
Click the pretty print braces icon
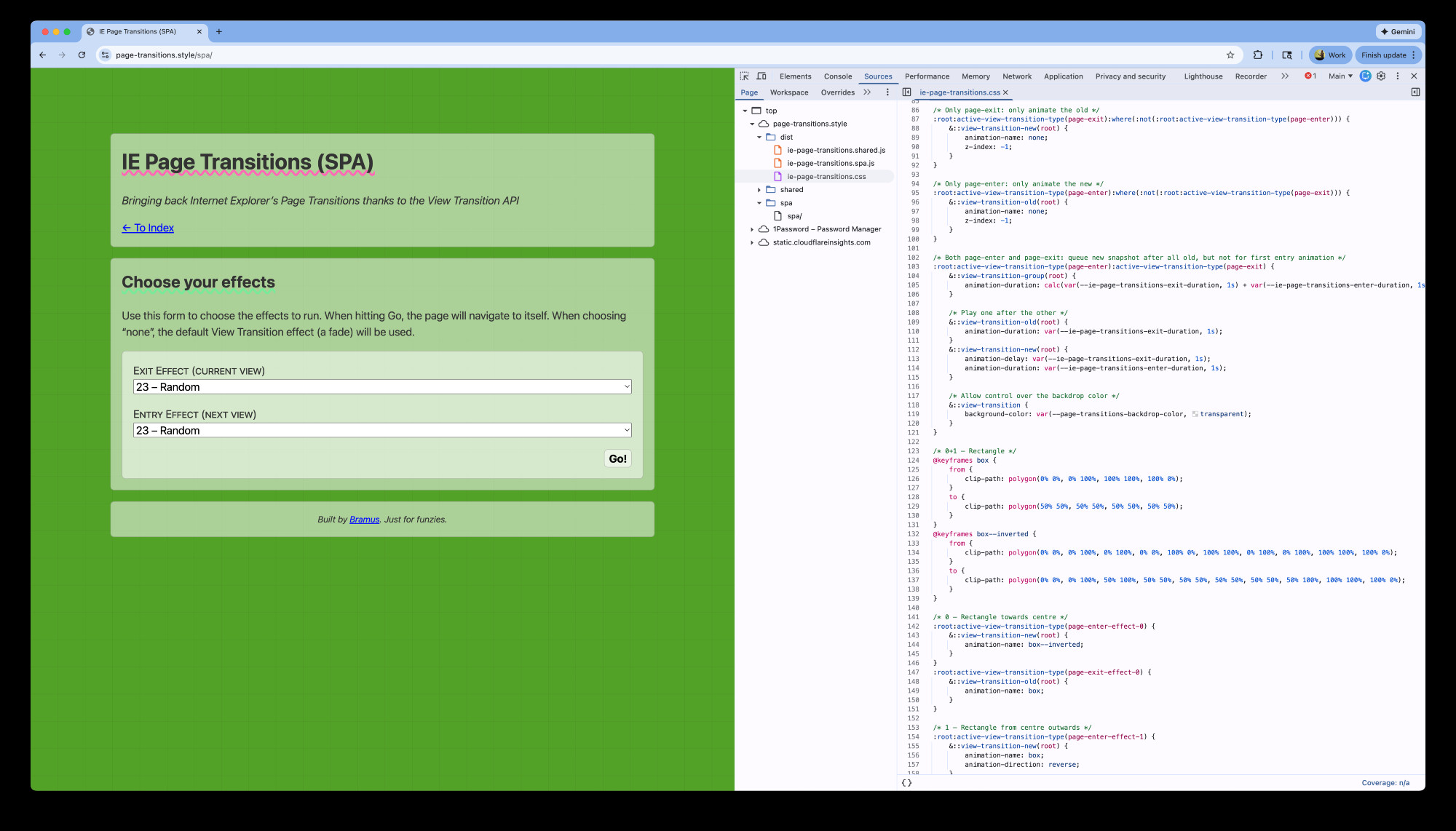(x=906, y=783)
